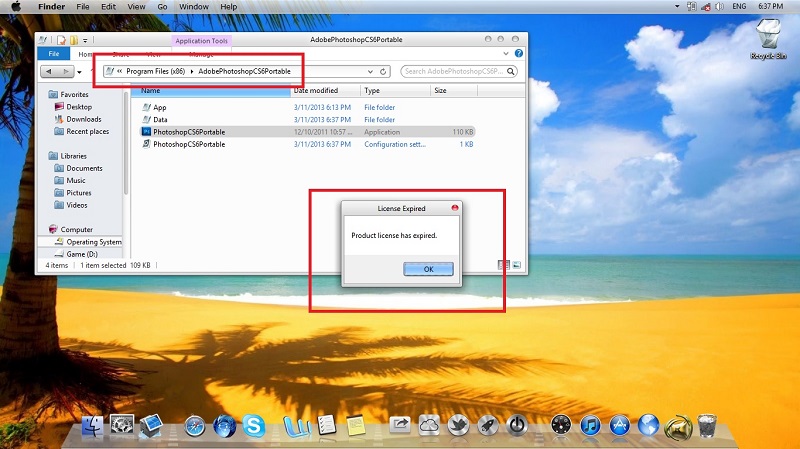Open the Window menu
This screenshot has width=800, height=449.
click(193, 7)
